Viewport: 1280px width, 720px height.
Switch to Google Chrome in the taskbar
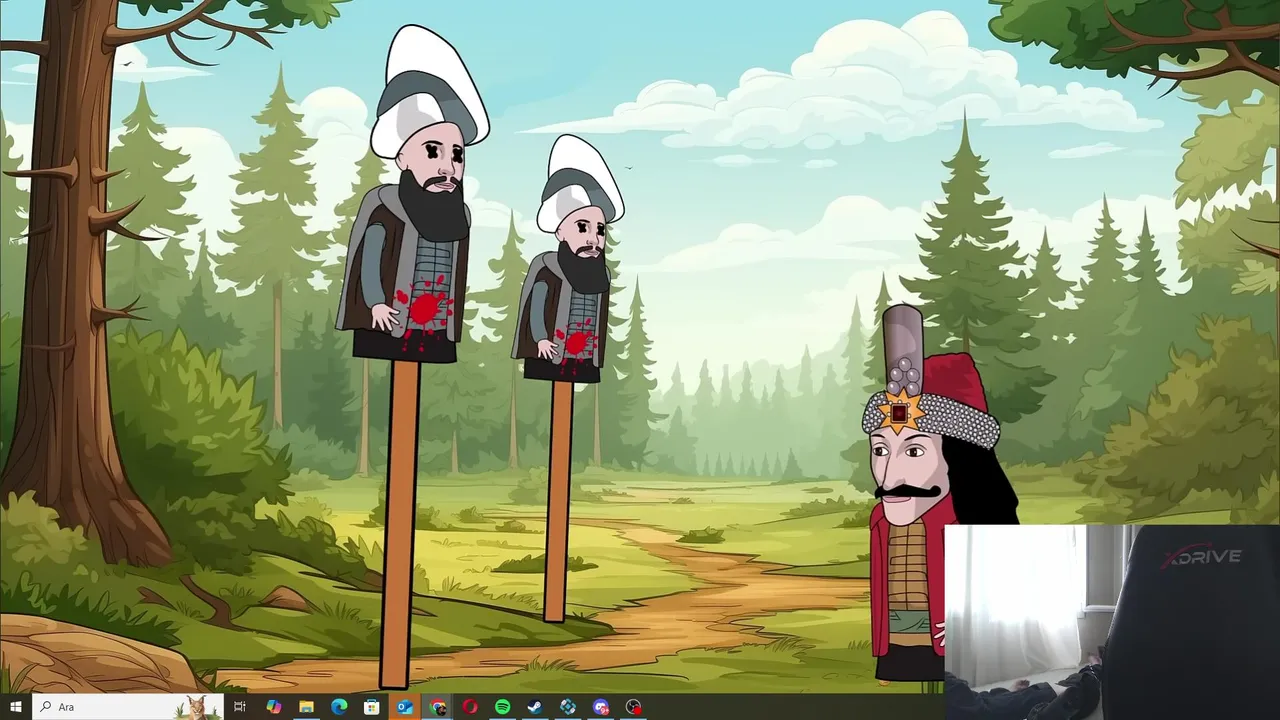click(x=437, y=707)
